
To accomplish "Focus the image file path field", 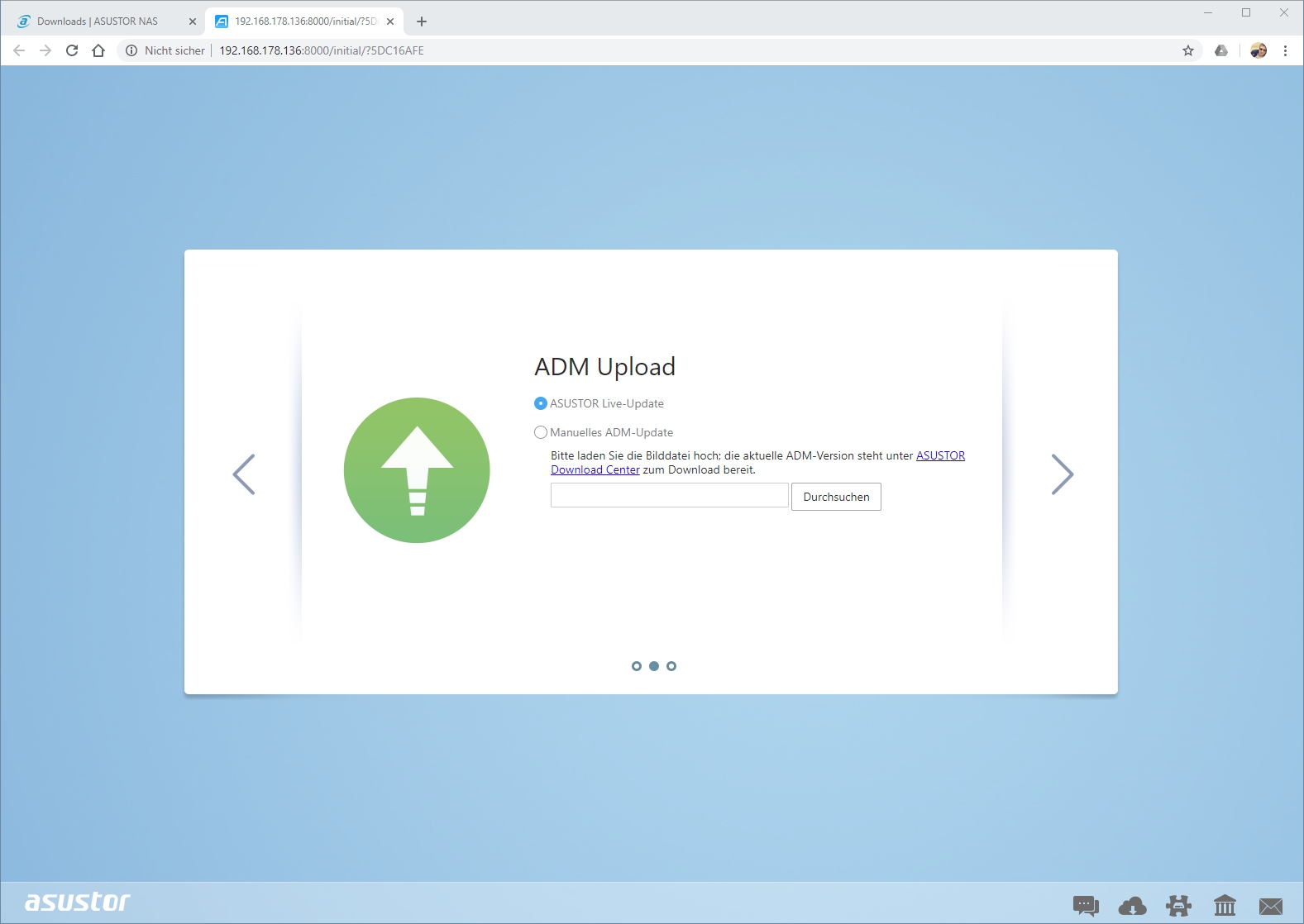I will (x=669, y=496).
